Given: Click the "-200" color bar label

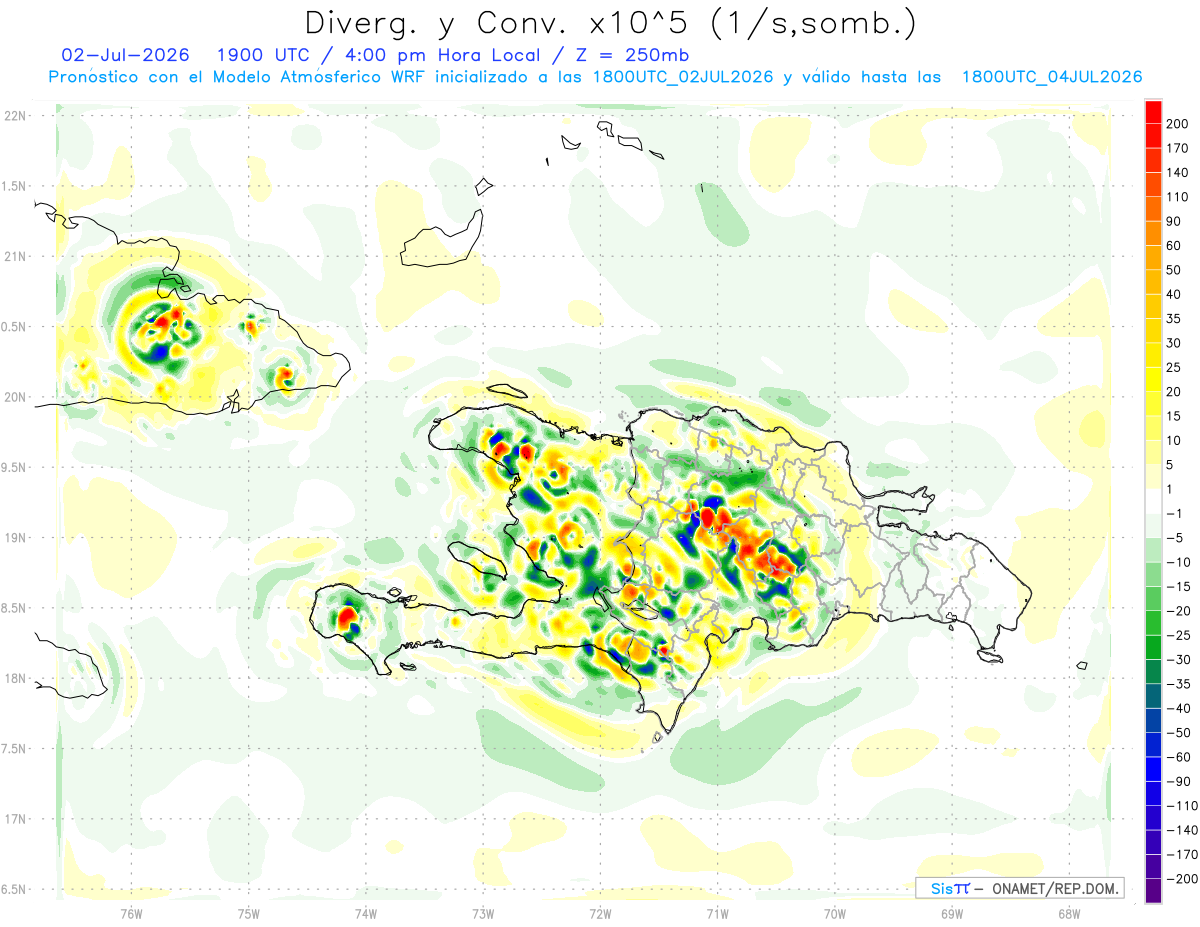Looking at the screenshot, I should [1183, 879].
